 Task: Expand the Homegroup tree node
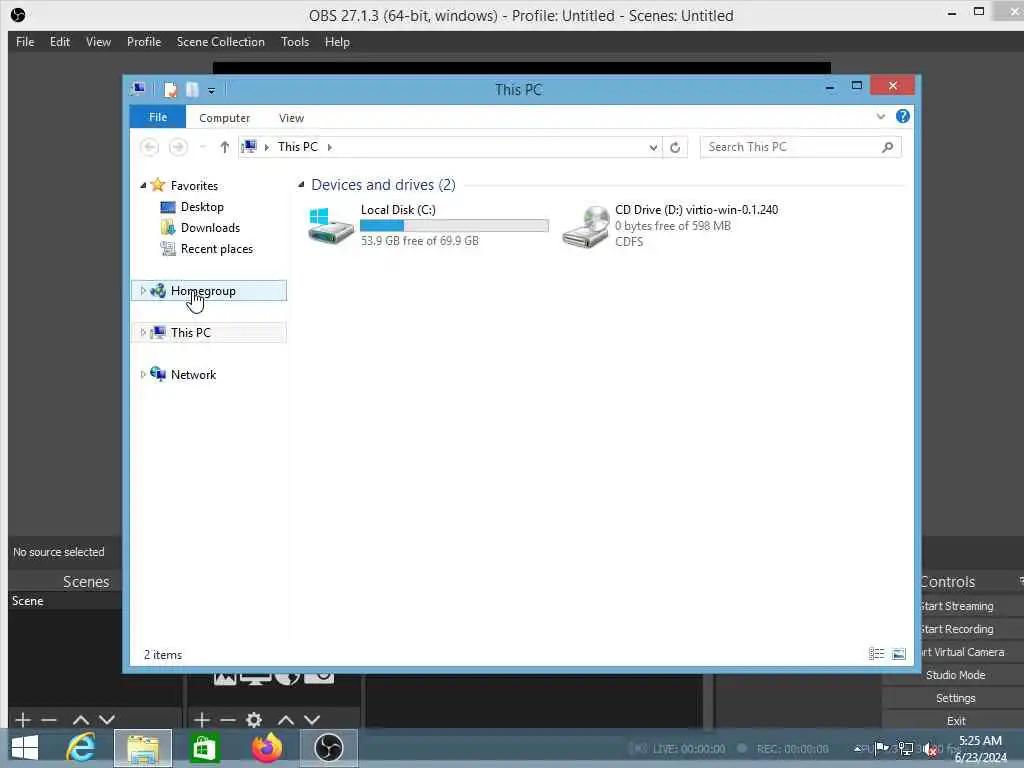(x=143, y=291)
